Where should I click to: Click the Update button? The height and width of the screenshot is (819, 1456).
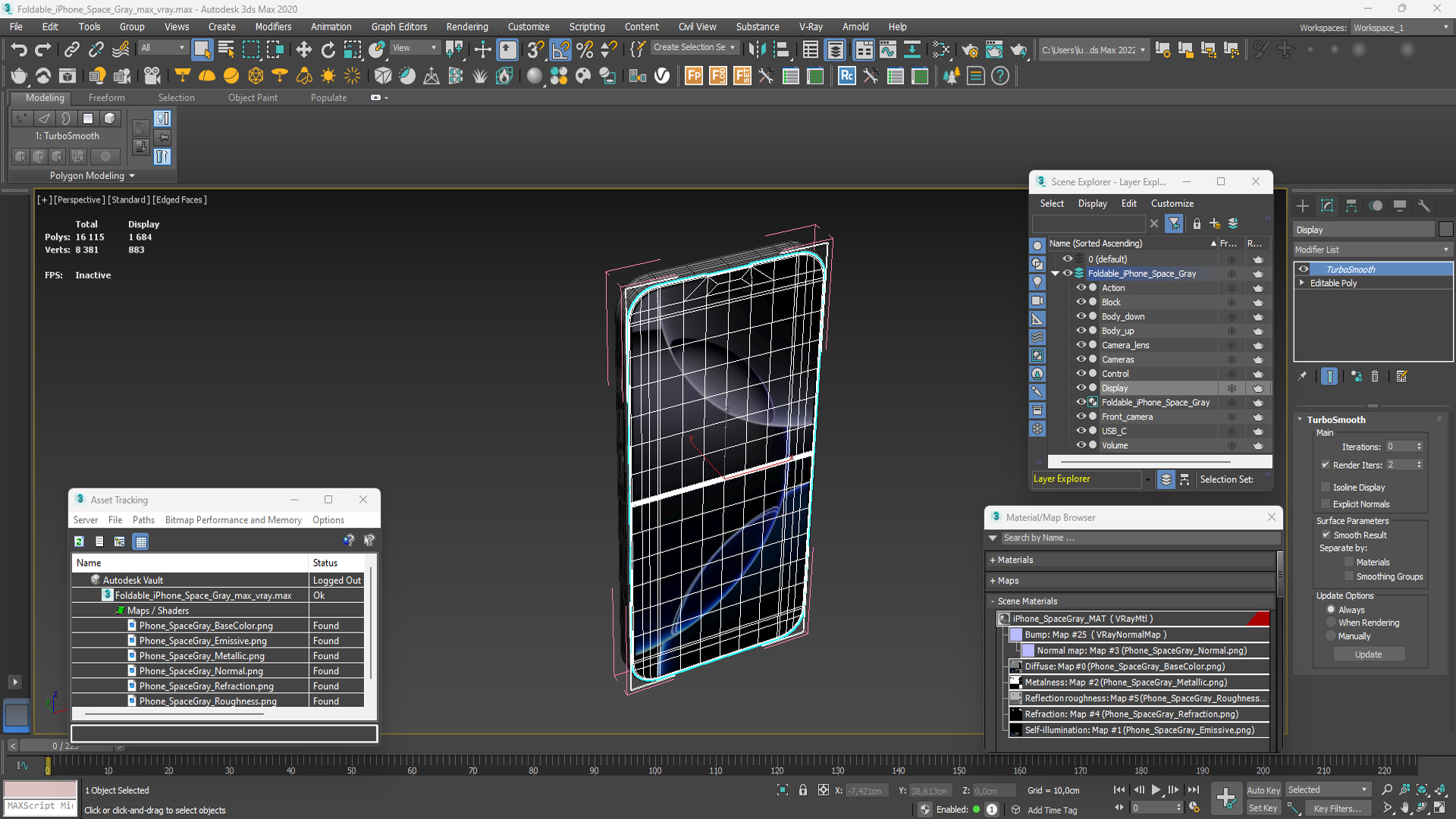(x=1368, y=654)
